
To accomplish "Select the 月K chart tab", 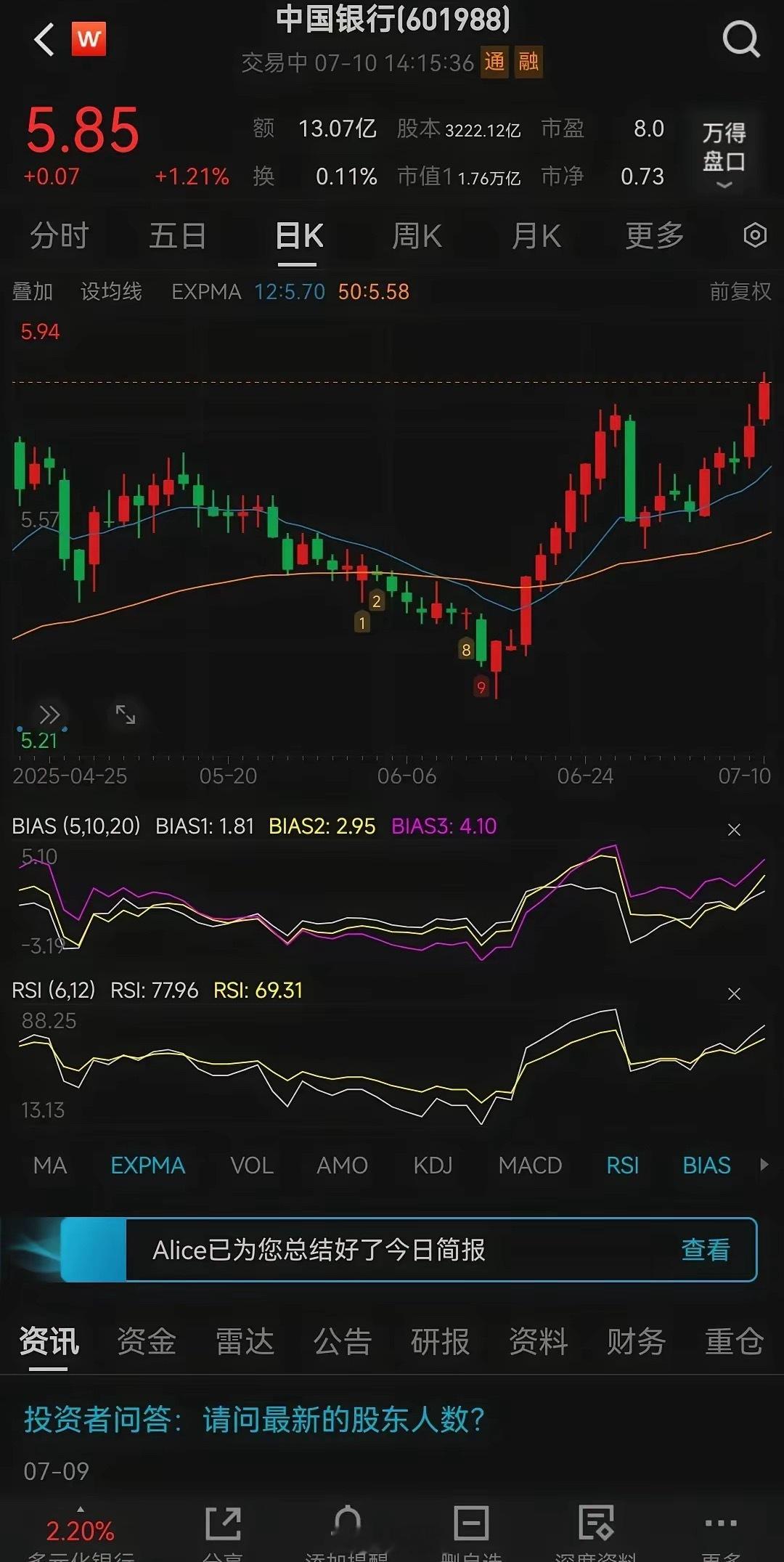I will pyautogui.click(x=536, y=235).
